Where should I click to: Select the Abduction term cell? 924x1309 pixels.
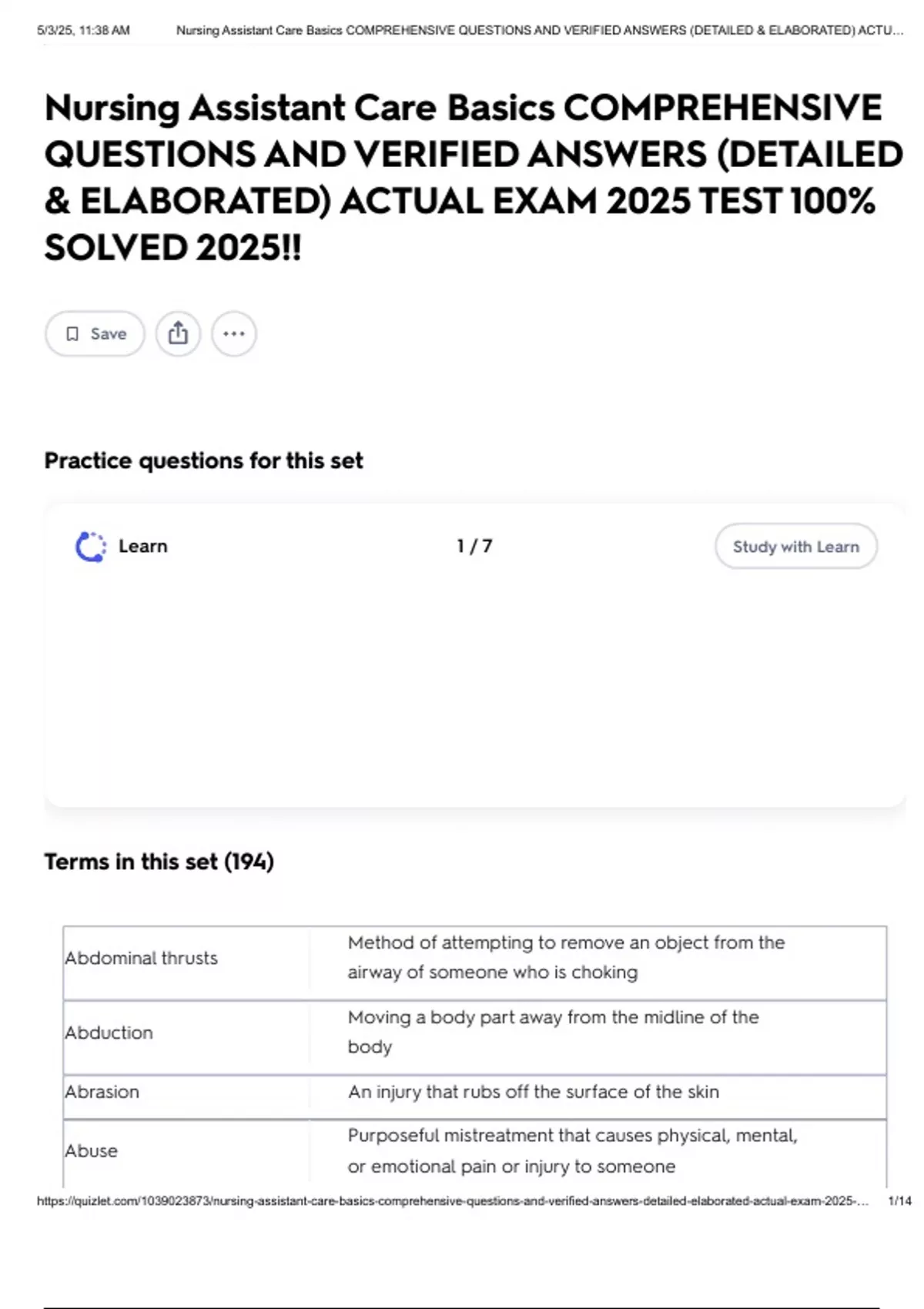[x=109, y=1033]
